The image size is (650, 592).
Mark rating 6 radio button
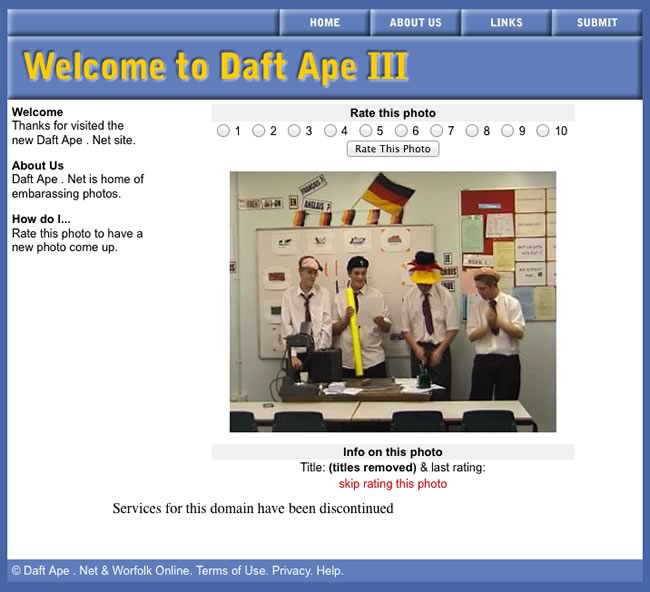point(401,131)
